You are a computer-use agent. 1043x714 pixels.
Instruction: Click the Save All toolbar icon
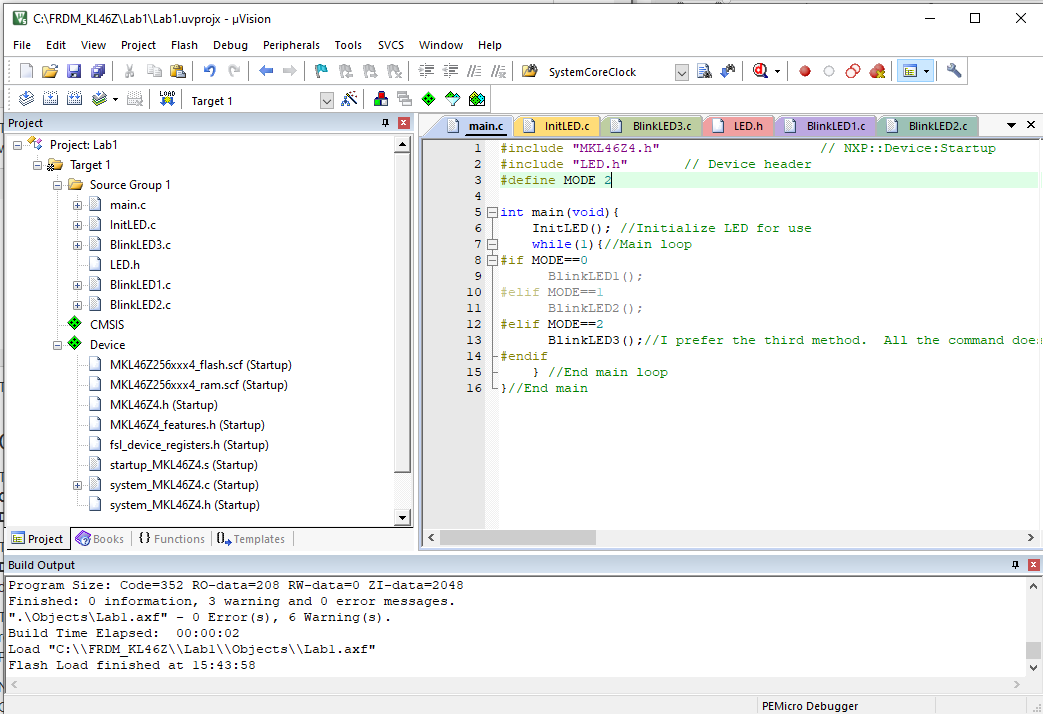[x=98, y=71]
